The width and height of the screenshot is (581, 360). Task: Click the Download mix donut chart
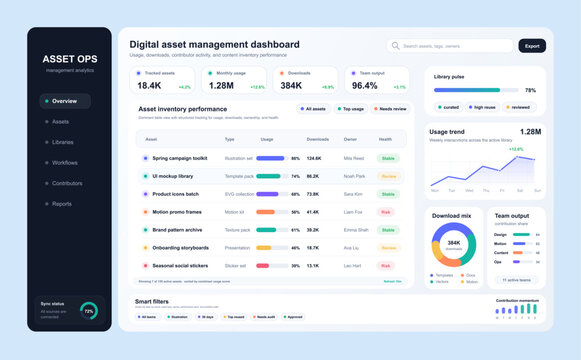click(x=454, y=244)
